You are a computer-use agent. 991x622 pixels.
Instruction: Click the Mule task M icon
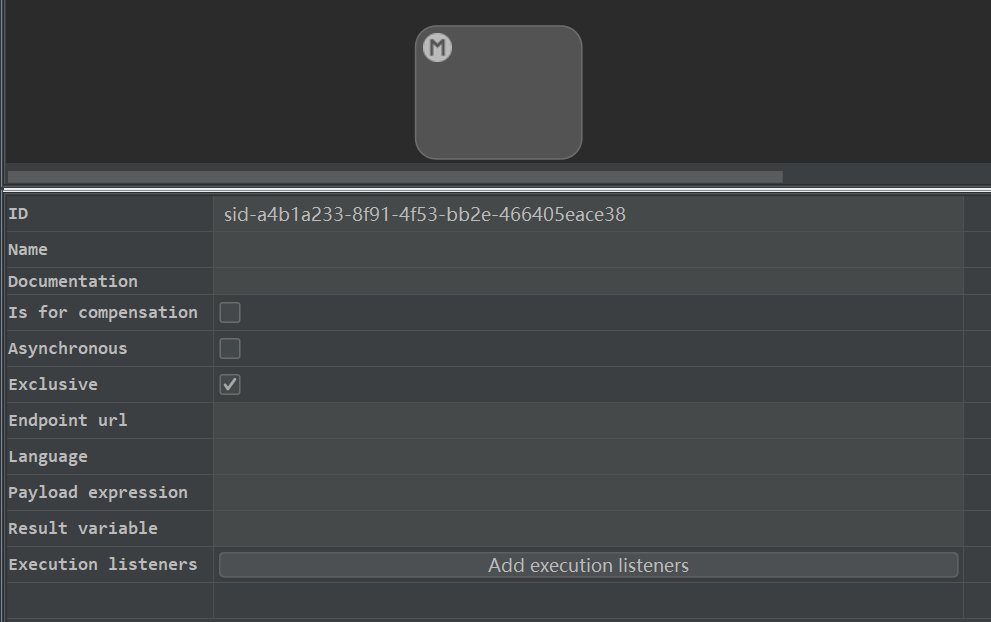point(437,48)
